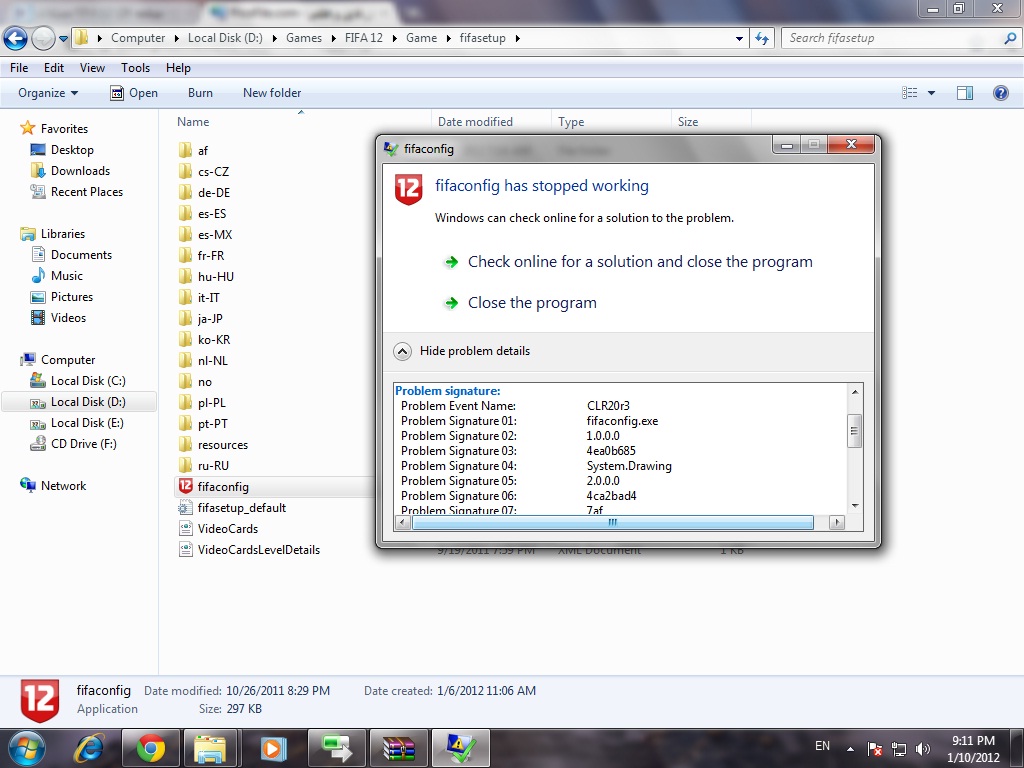The image size is (1024, 768).
Task: Select Recent Places in Favorites
Action: pos(87,191)
